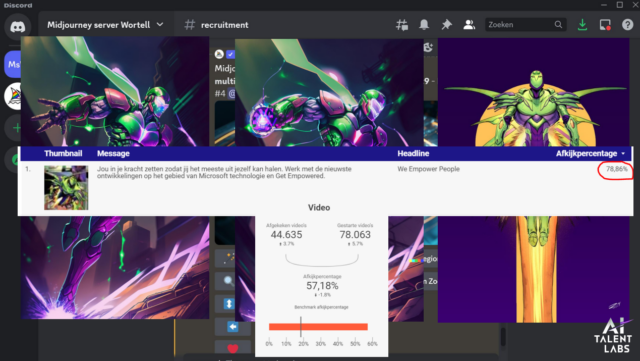Click the Headline column header

[x=413, y=154]
